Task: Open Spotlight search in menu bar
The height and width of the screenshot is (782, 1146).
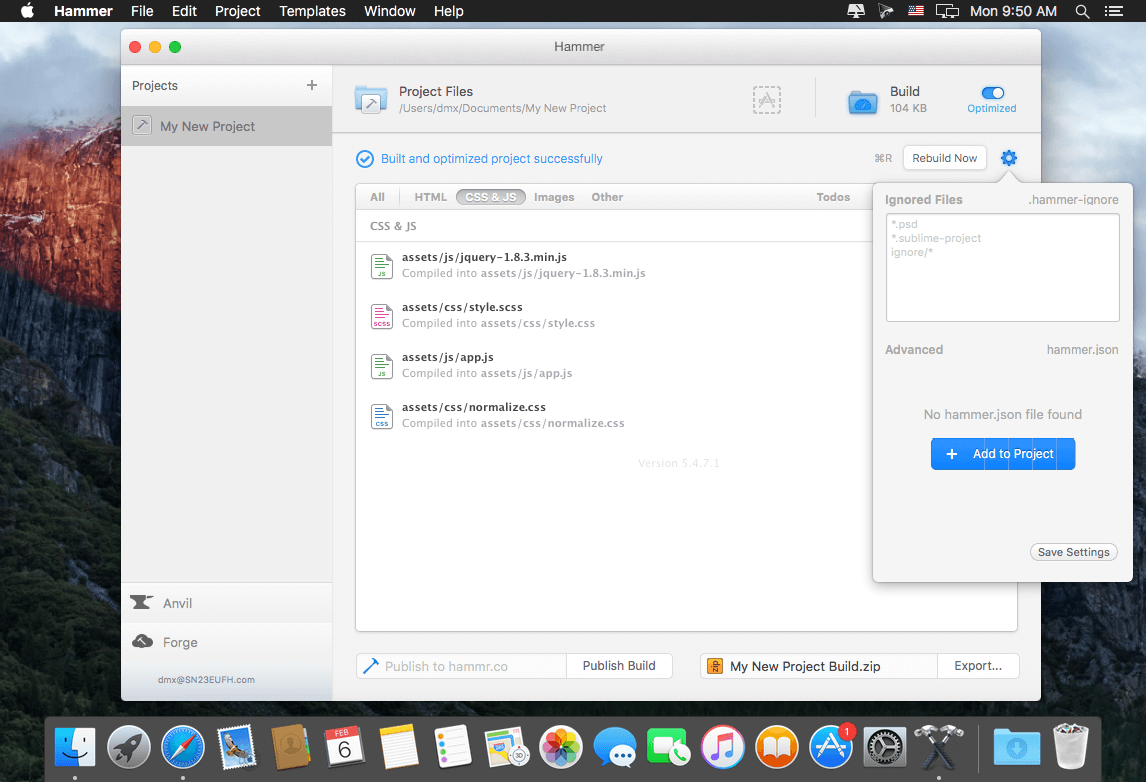Action: [1082, 11]
